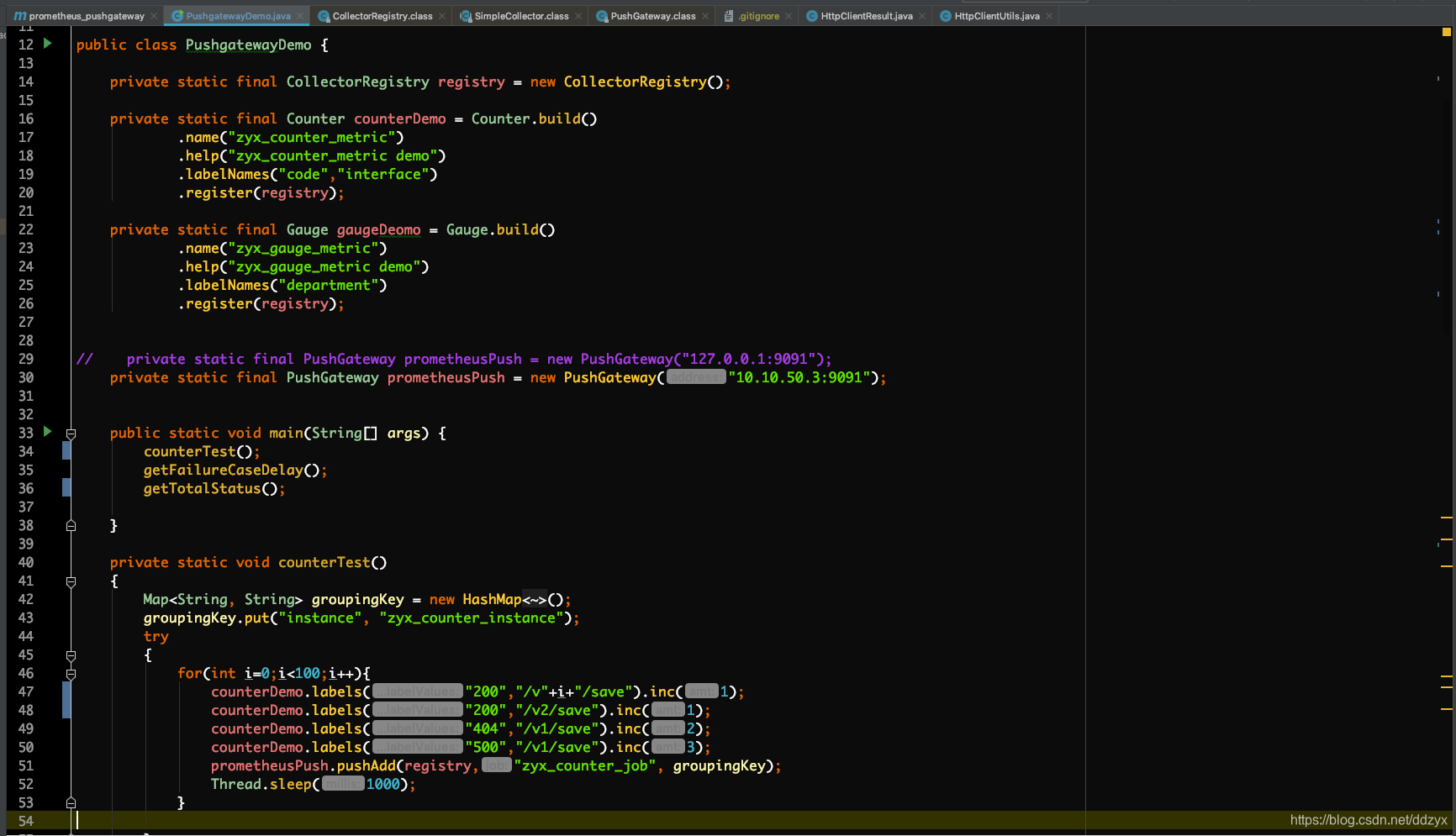
Task: Click the warning indicator at top of error stripe
Action: point(1447,32)
